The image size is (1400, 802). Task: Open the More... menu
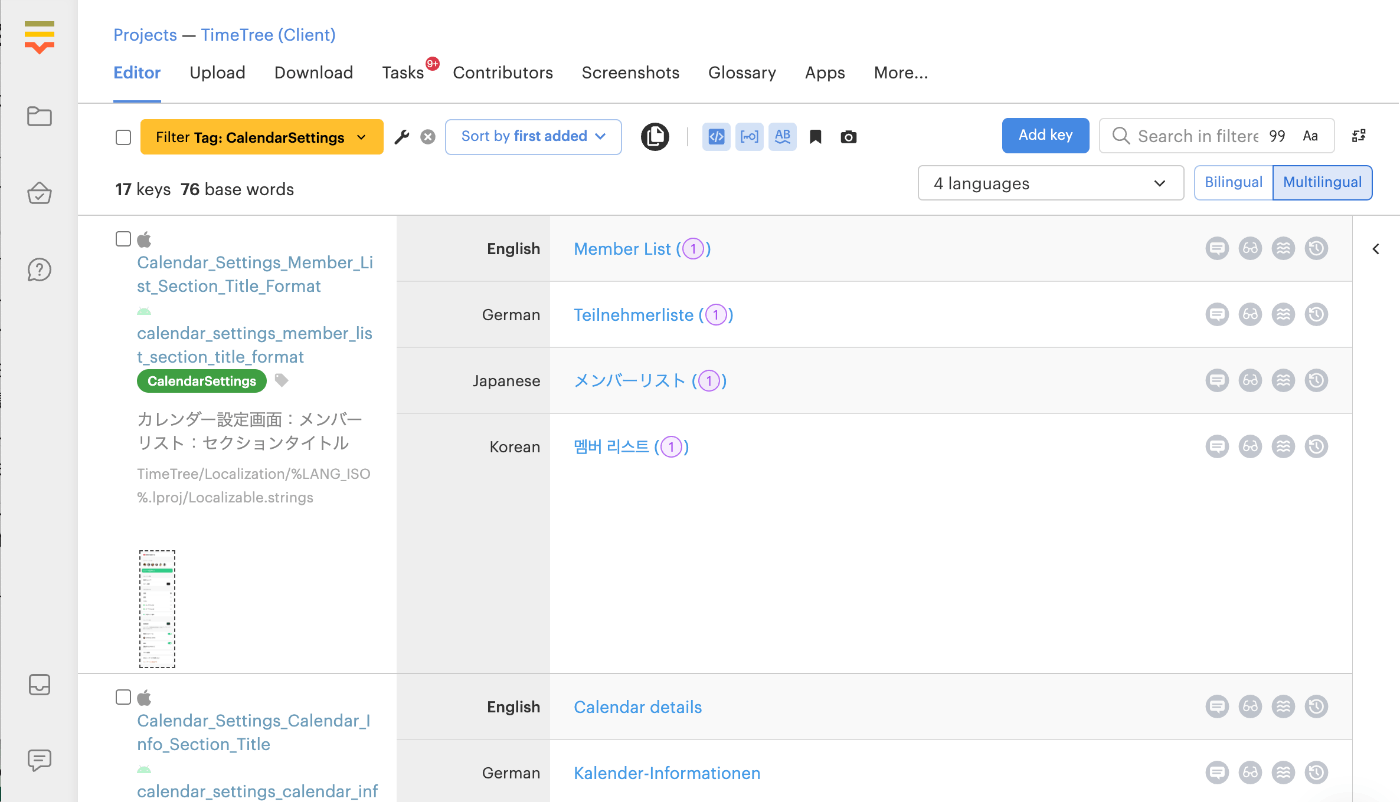(901, 73)
